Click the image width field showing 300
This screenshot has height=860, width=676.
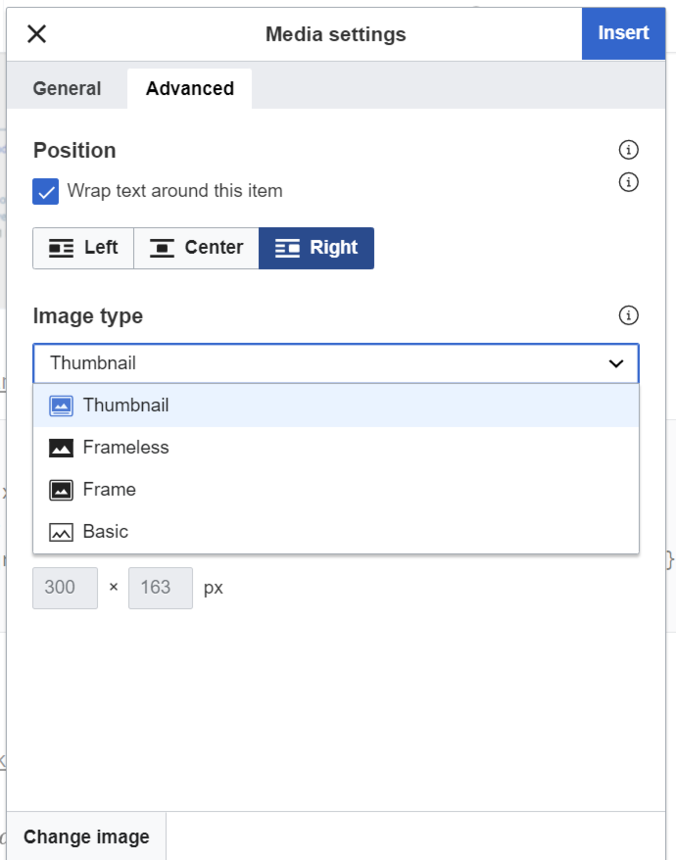coord(64,588)
